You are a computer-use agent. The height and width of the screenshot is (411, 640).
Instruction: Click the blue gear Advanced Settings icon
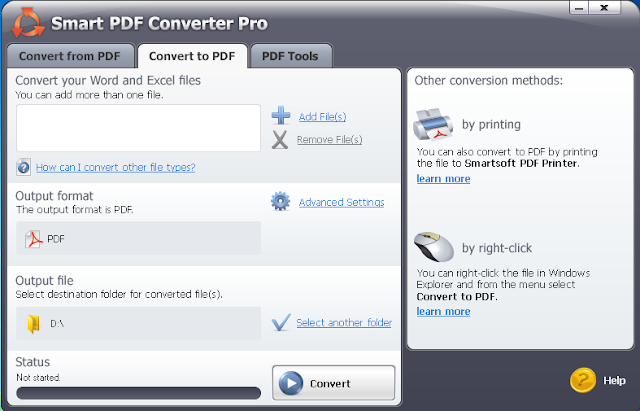pos(280,202)
